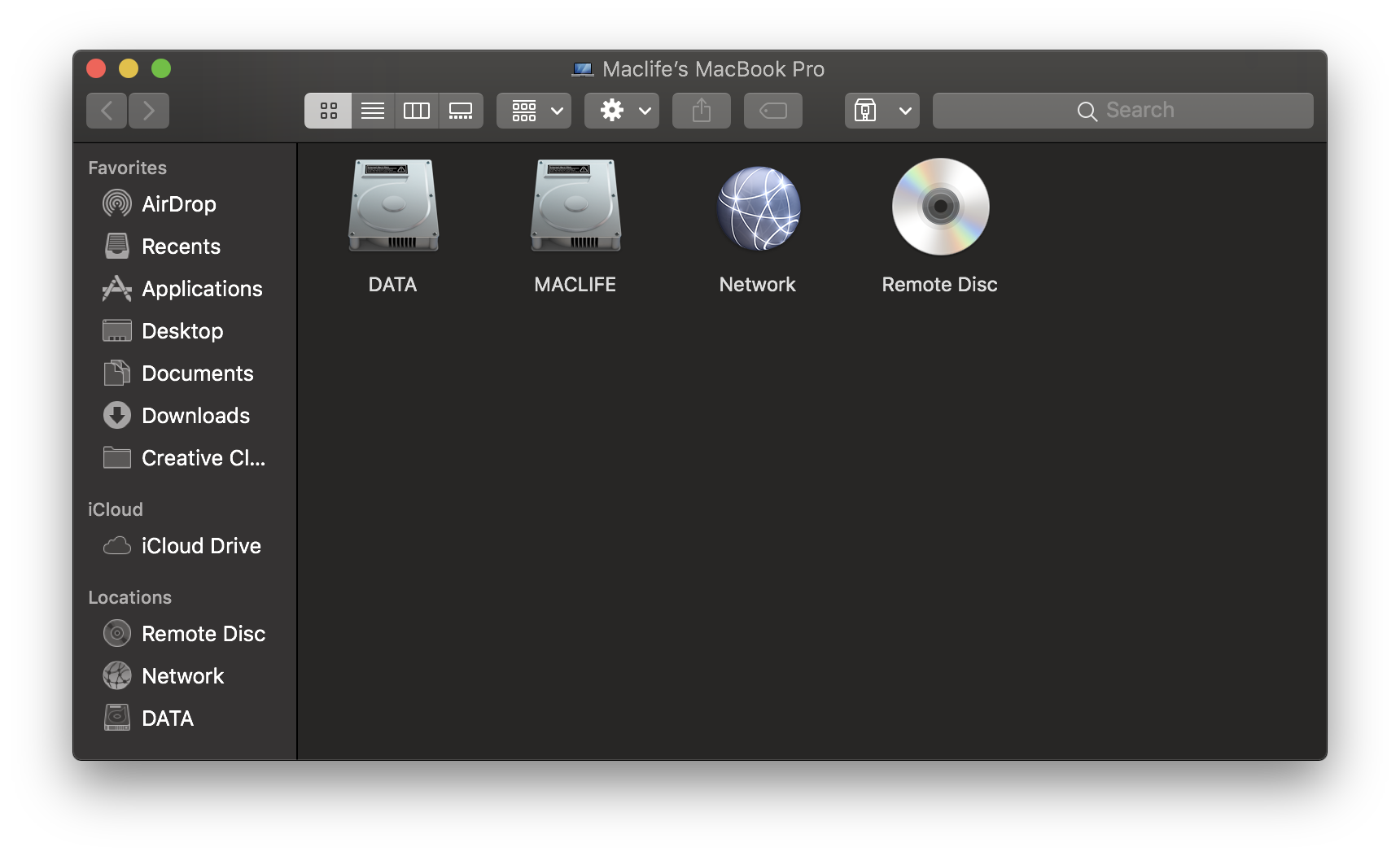1400x856 pixels.
Task: Enable gallery view mode
Action: tap(461, 110)
